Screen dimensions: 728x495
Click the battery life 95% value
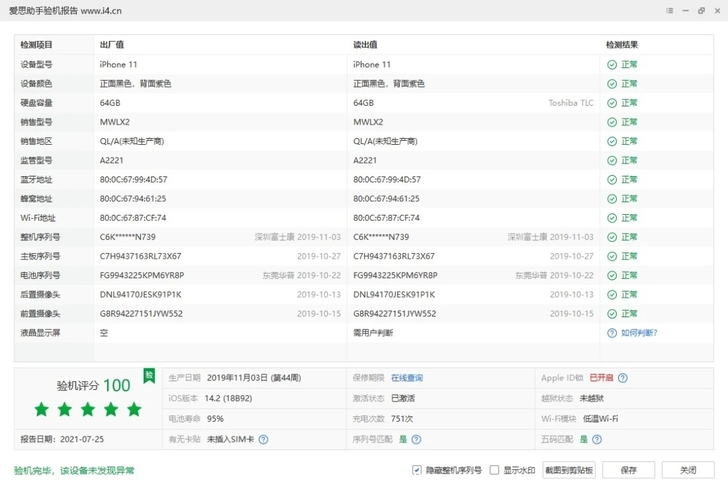click(x=215, y=419)
